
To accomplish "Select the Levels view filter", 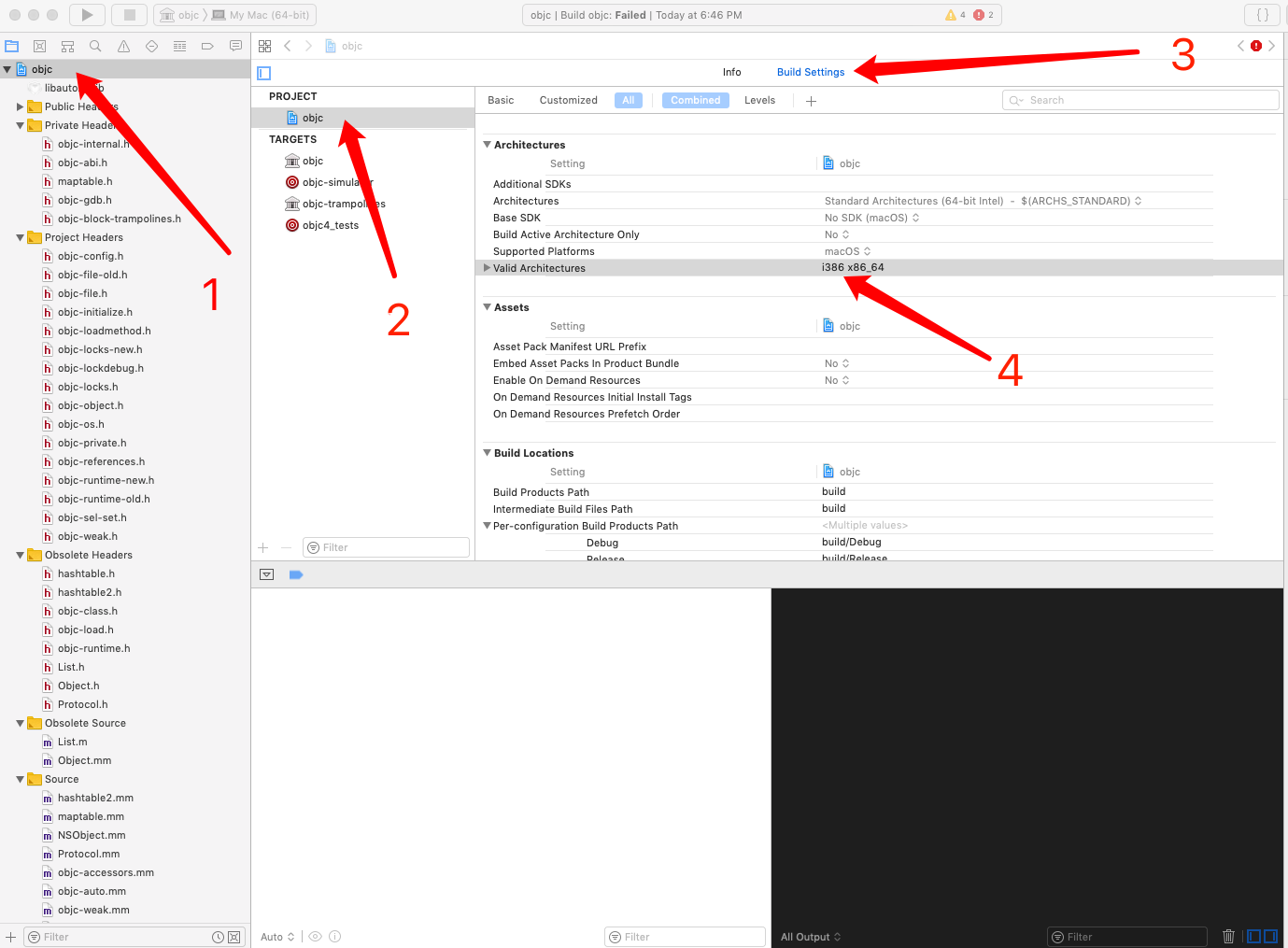I will 759,100.
